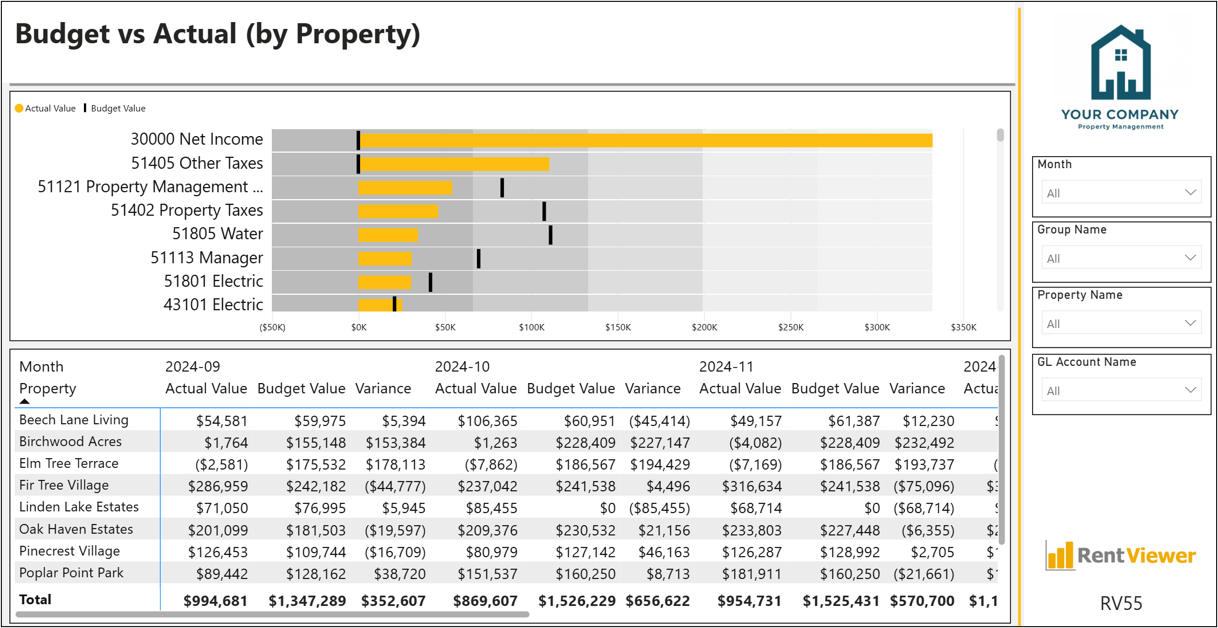Image resolution: width=1218 pixels, height=628 pixels.
Task: Select the 51405 Other Taxes actual bar
Action: pyautogui.click(x=454, y=164)
